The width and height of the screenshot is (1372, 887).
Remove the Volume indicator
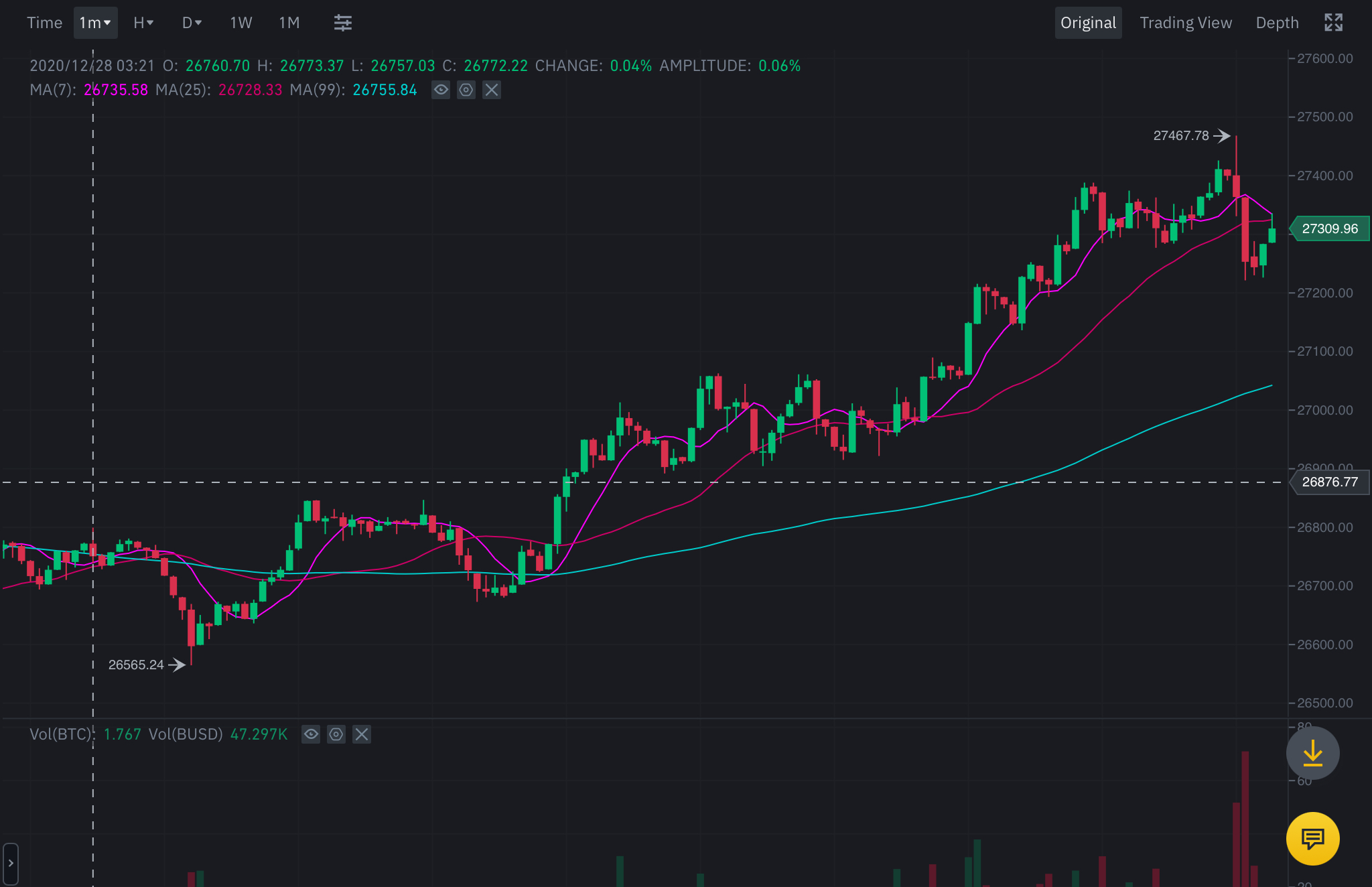[362, 734]
